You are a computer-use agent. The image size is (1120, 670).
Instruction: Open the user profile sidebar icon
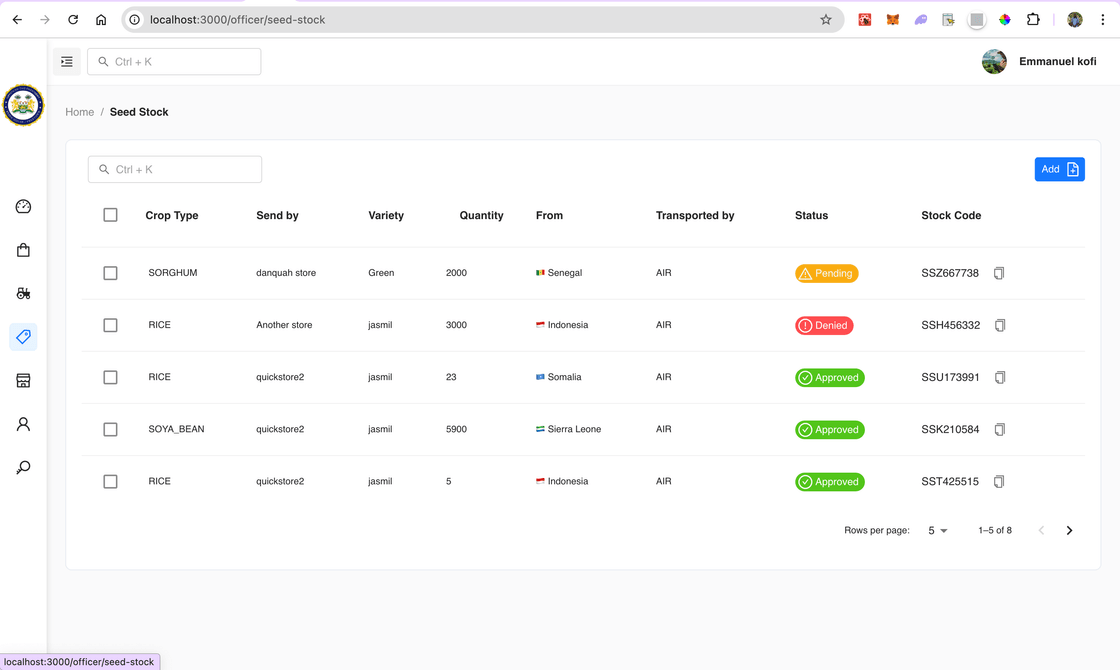(23, 424)
